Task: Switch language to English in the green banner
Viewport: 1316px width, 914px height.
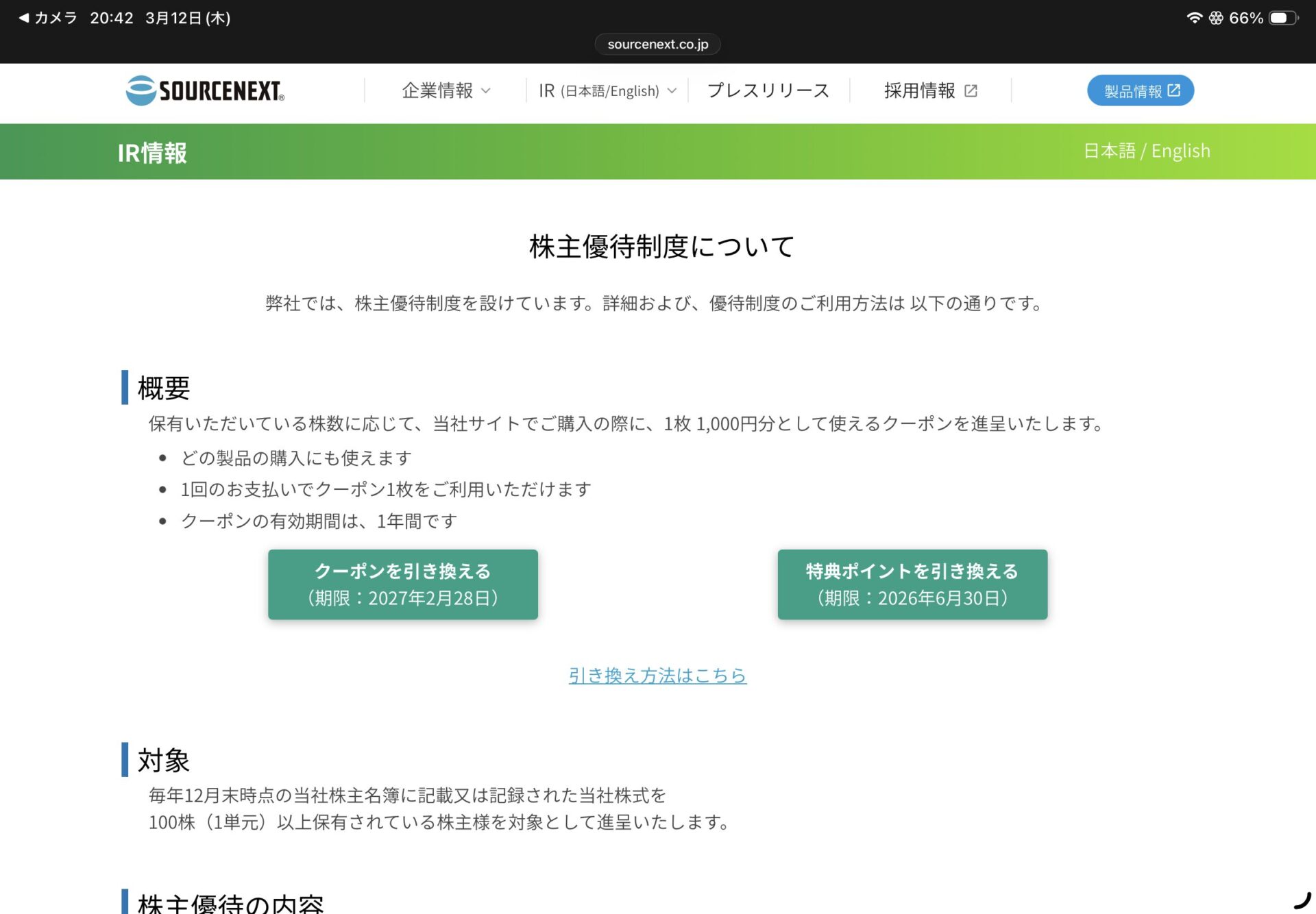Action: 1181,151
